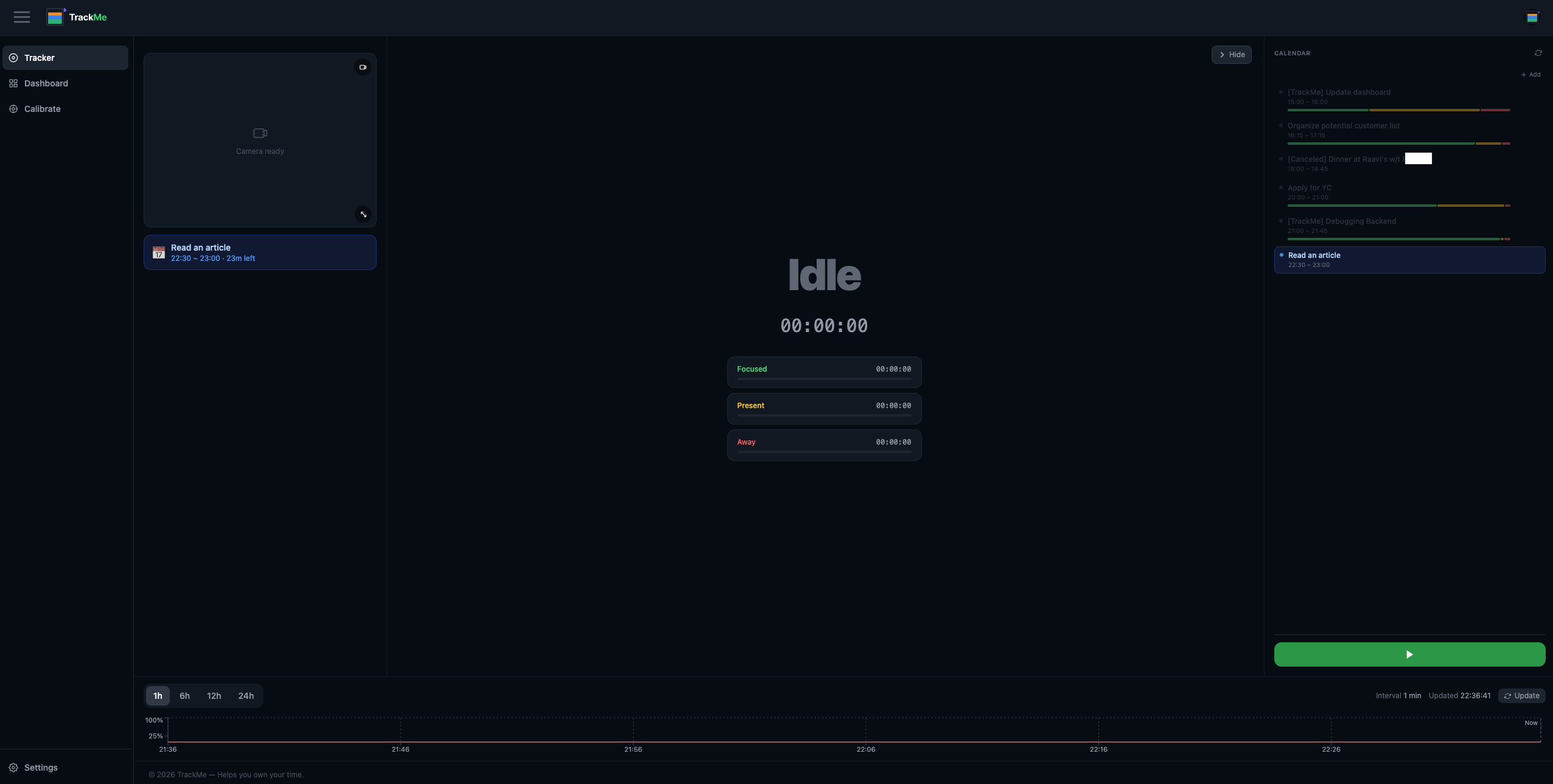Refresh the calendar events
Viewport: 1553px width, 784px height.
pyautogui.click(x=1538, y=54)
